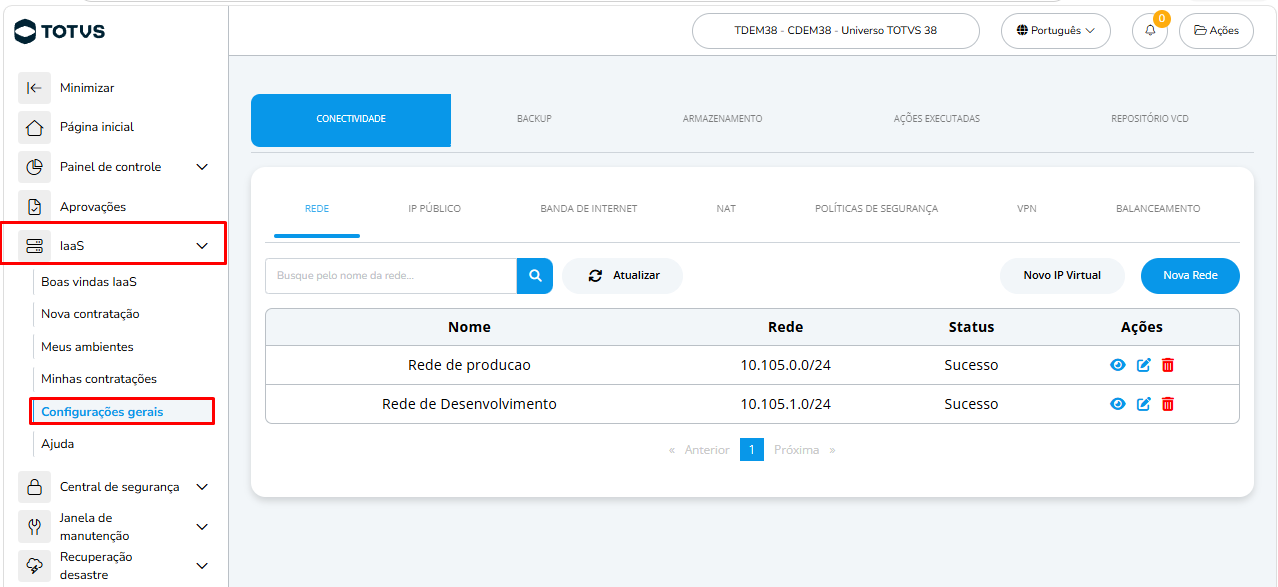
Task: Click the Recuperação desastre cloud icon
Action: 34,565
